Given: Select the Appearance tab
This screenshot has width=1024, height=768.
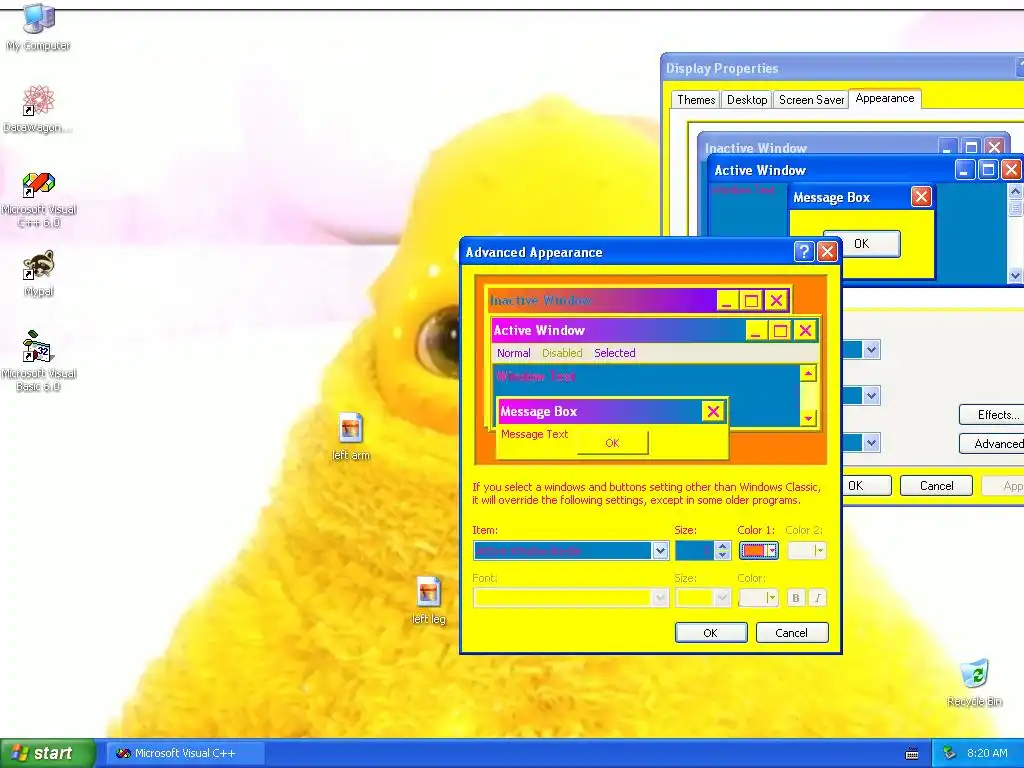Looking at the screenshot, I should point(885,98).
